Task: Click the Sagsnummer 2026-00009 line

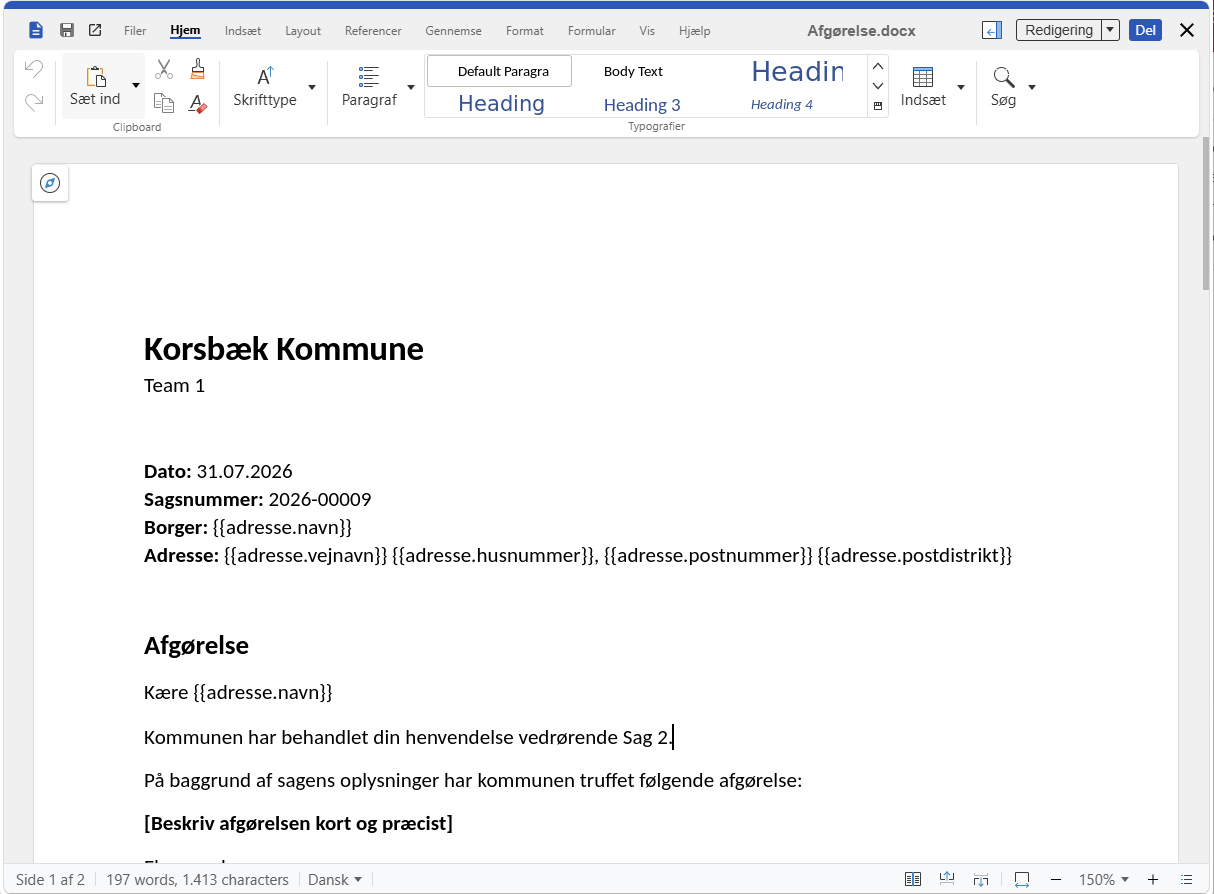Action: (x=258, y=499)
